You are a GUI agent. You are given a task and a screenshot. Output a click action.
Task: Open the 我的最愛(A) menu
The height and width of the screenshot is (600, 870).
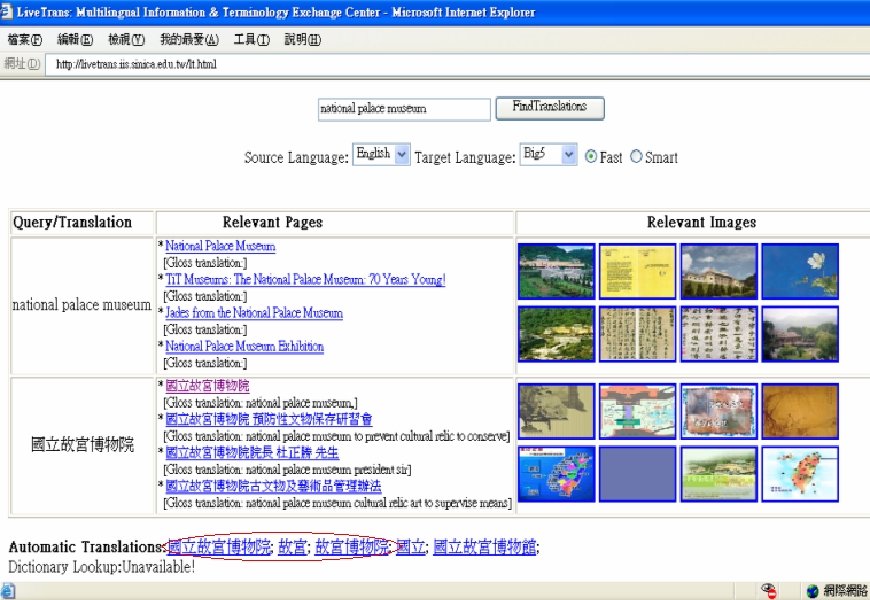189,39
